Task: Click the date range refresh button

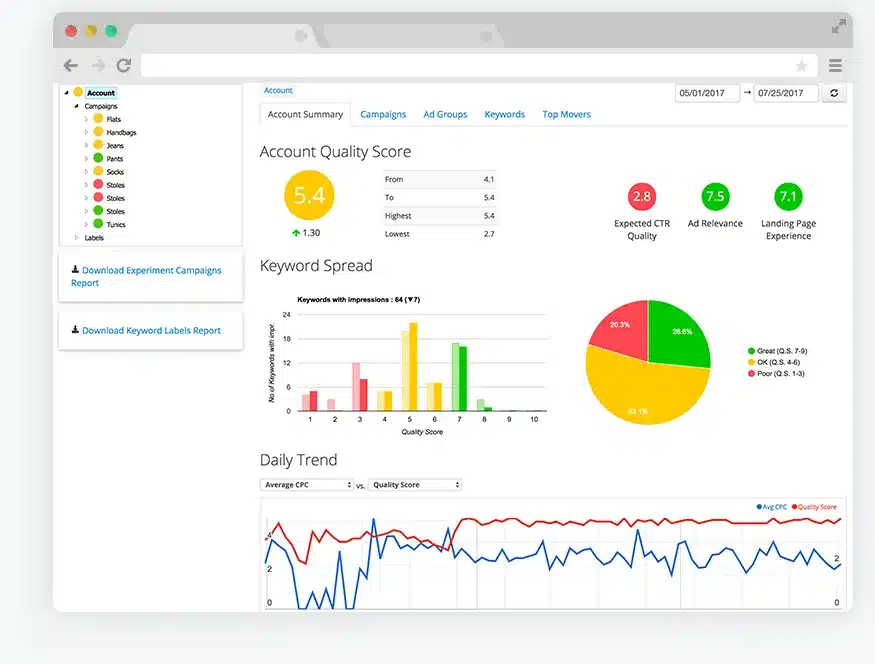Action: tap(835, 93)
